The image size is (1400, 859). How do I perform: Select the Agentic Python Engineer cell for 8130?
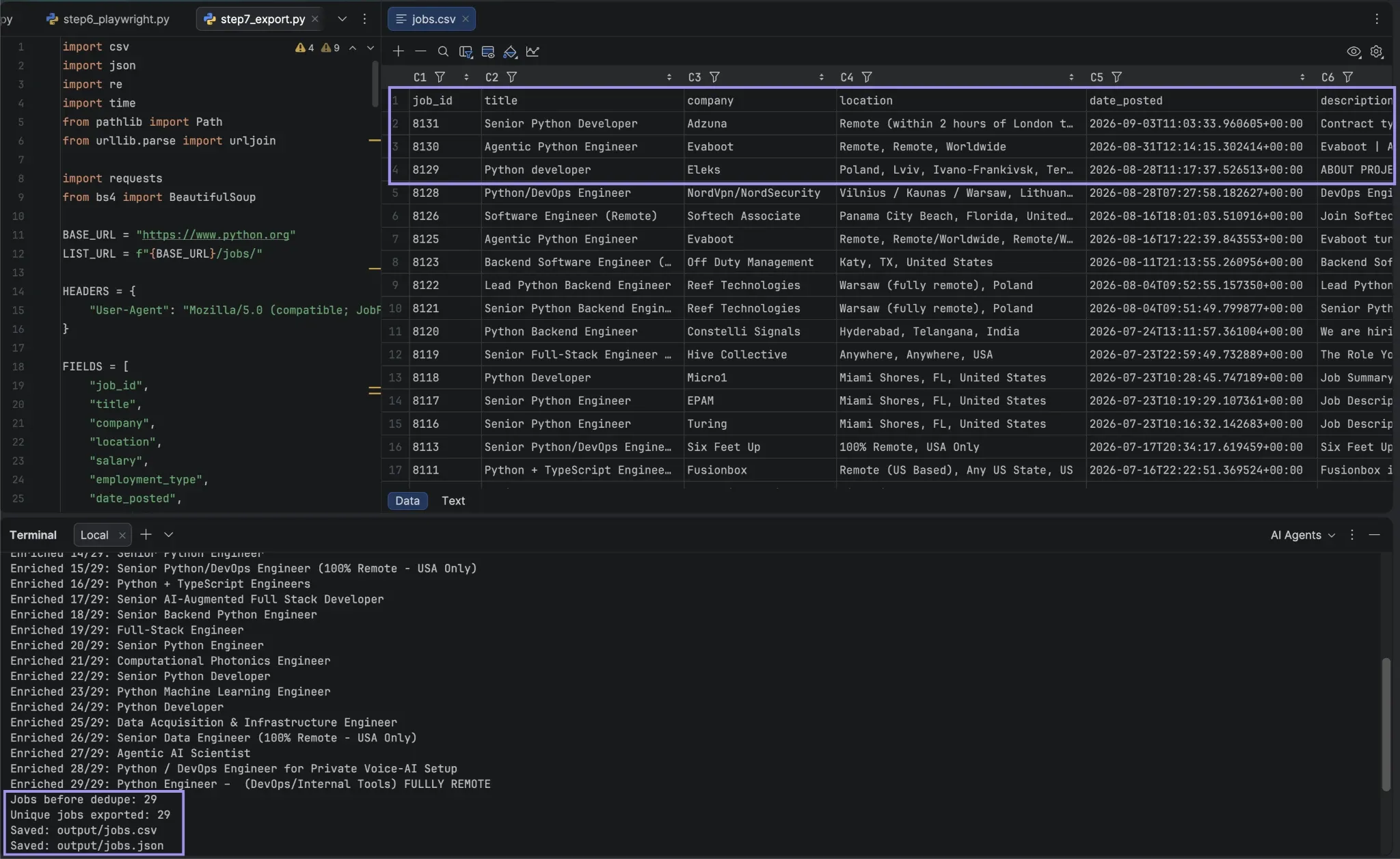click(582, 147)
